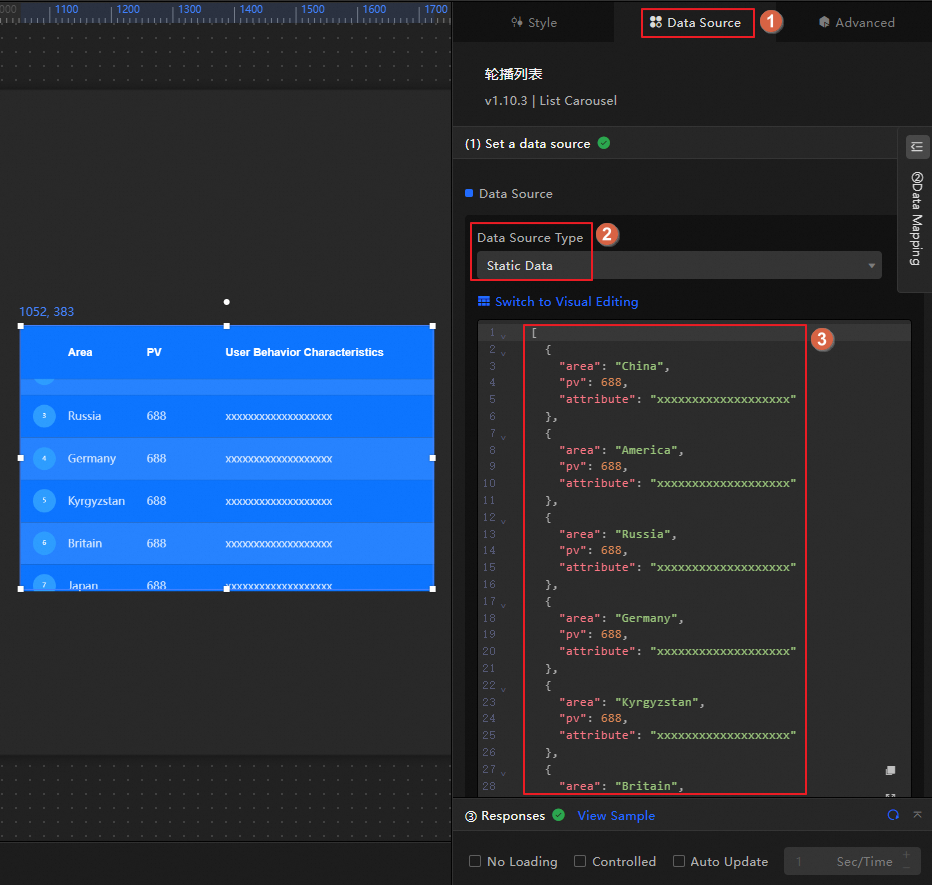The width and height of the screenshot is (932, 885).
Task: Click the Data Source tab grid icon
Action: click(x=656, y=22)
